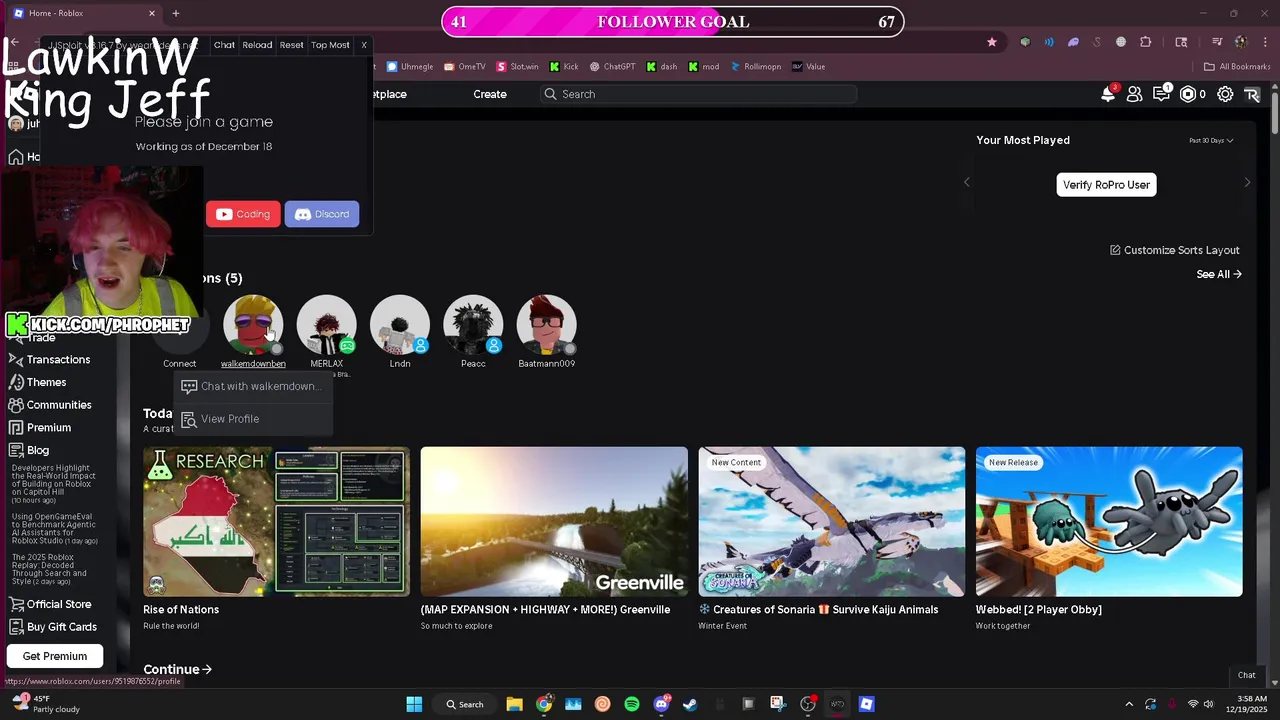This screenshot has width=1280, height=720.
Task: Open Lndn friend avatar
Action: 400,325
